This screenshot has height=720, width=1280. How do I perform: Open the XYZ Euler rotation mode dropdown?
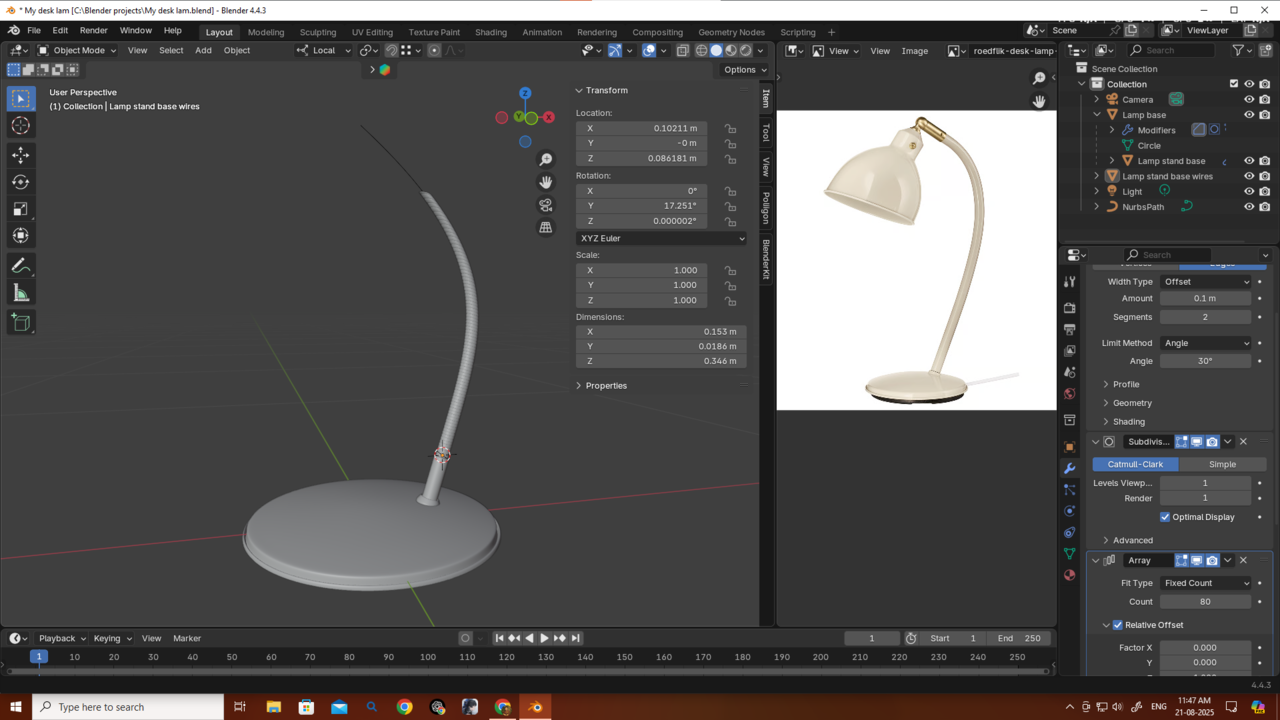(661, 239)
